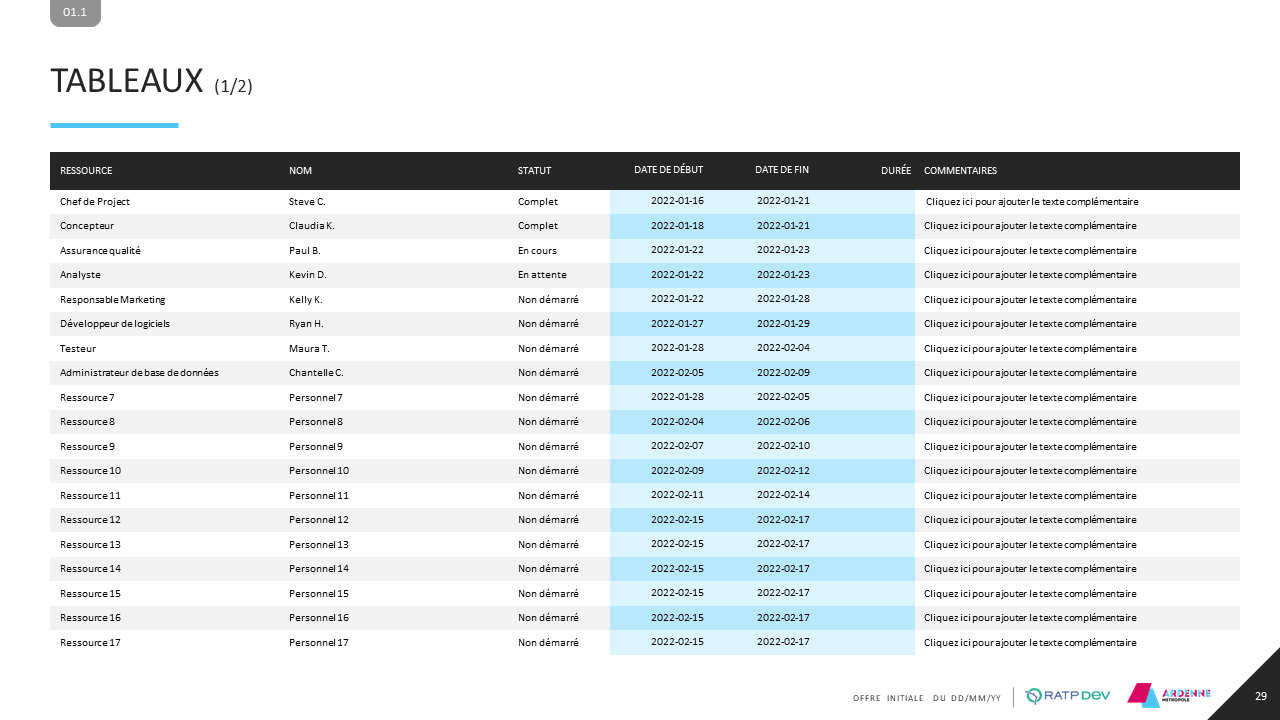Click end date 2022-01-28 for Kelly K.
1280x720 pixels.
click(783, 299)
